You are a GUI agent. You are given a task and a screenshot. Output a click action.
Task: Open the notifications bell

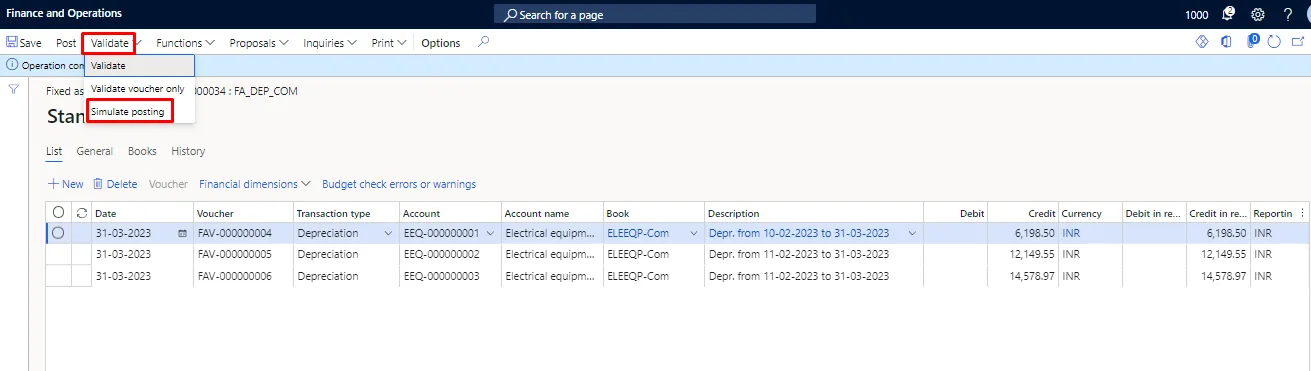[x=1229, y=14]
